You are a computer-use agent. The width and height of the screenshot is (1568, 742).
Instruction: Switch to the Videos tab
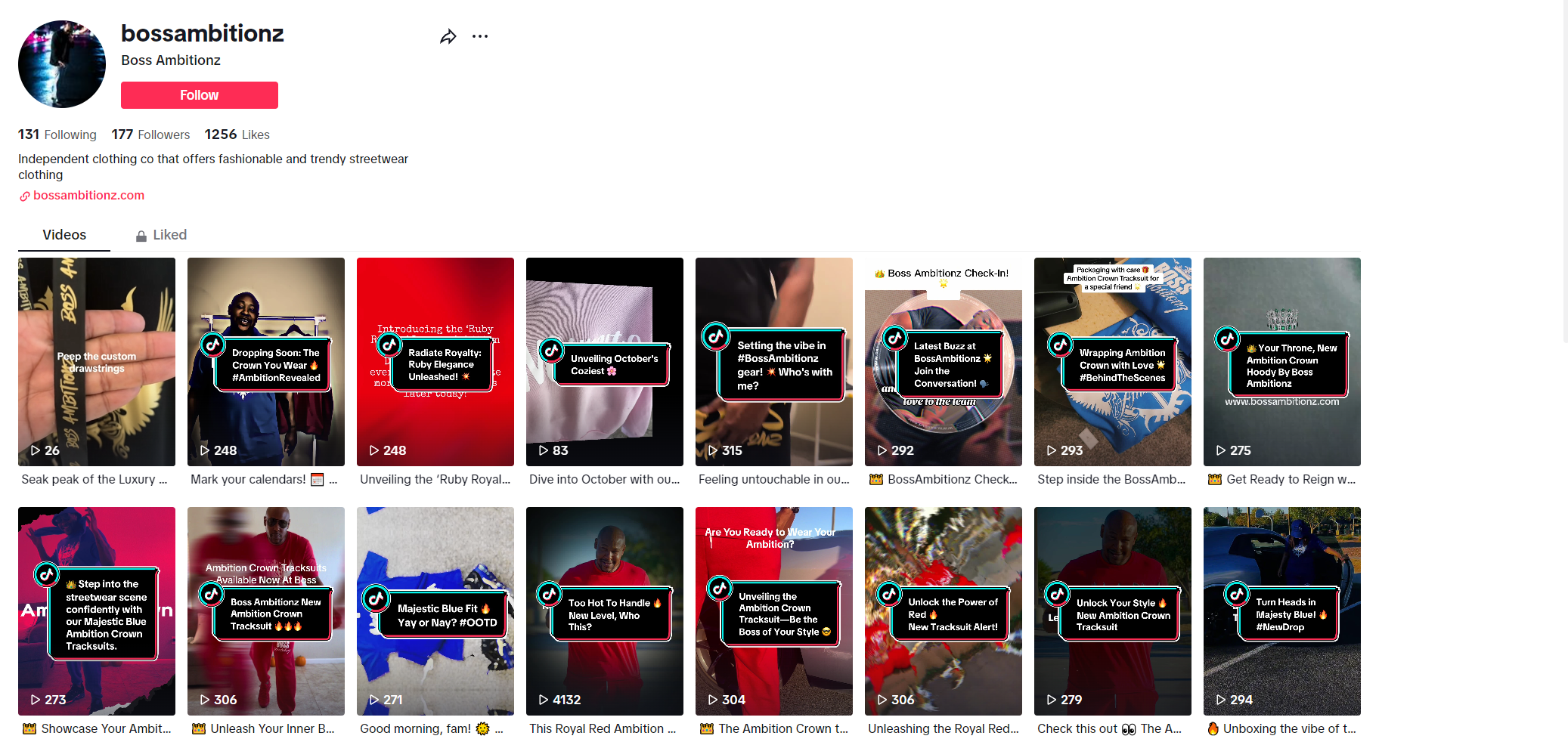(64, 235)
